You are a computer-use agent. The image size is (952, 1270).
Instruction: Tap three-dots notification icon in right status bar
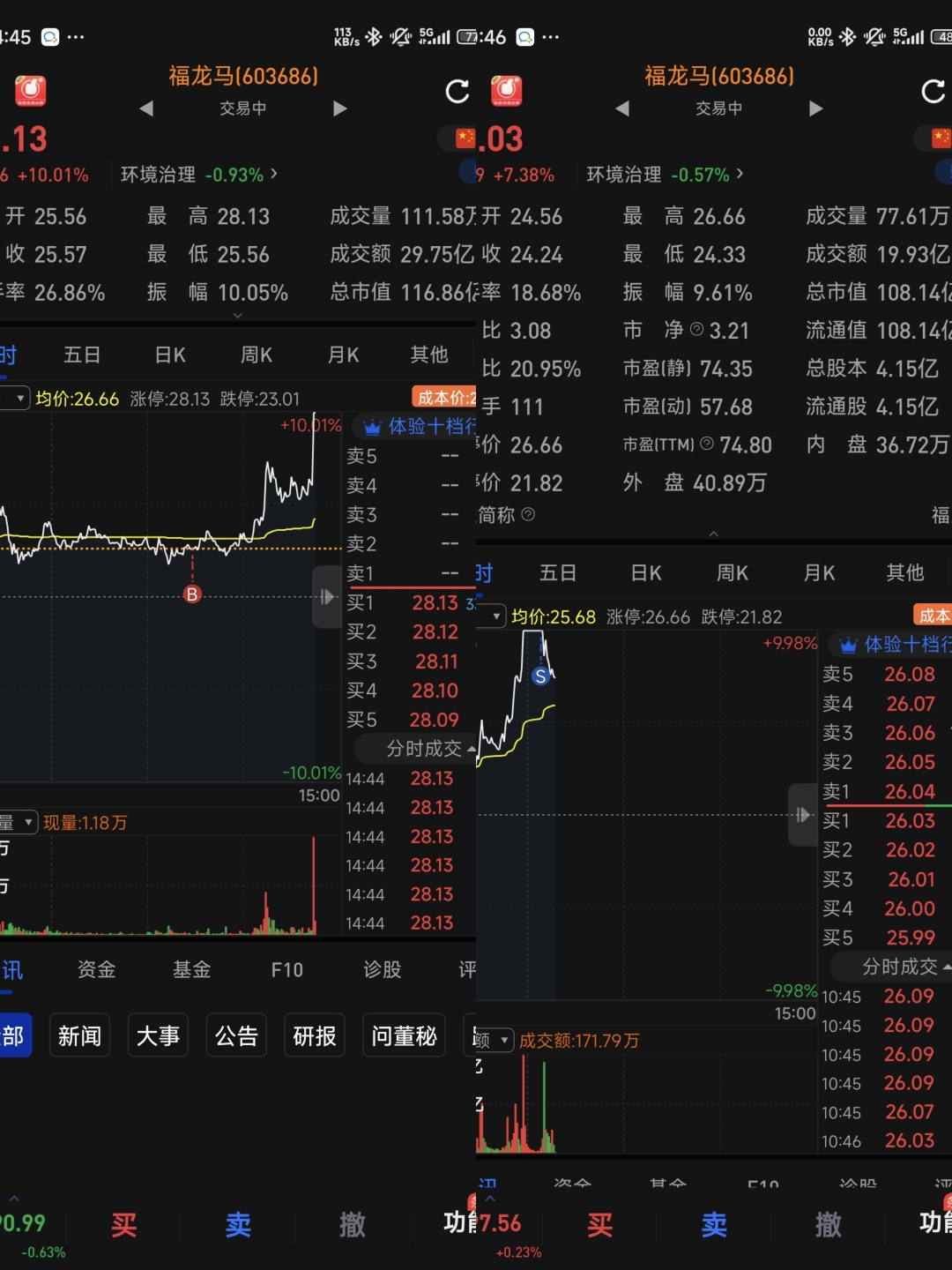point(551,37)
